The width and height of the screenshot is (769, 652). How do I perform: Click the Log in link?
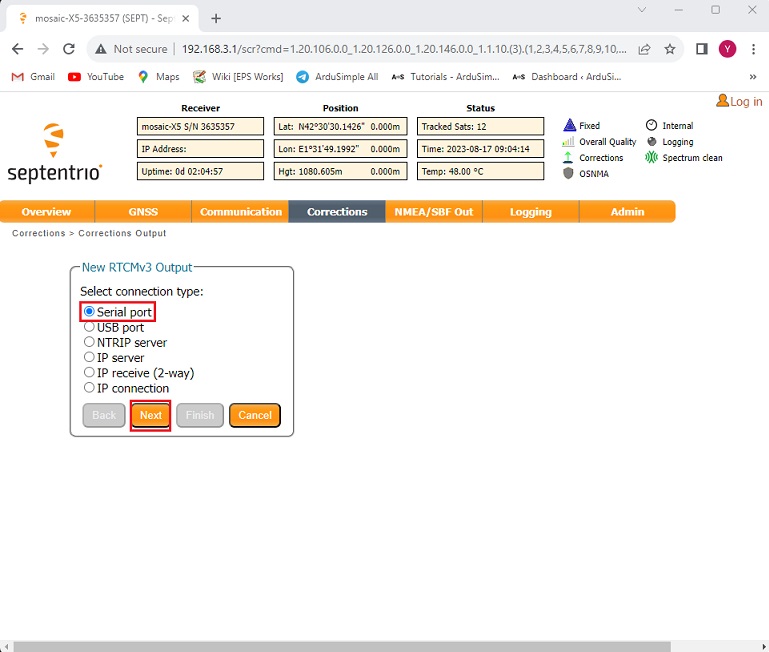click(x=740, y=101)
